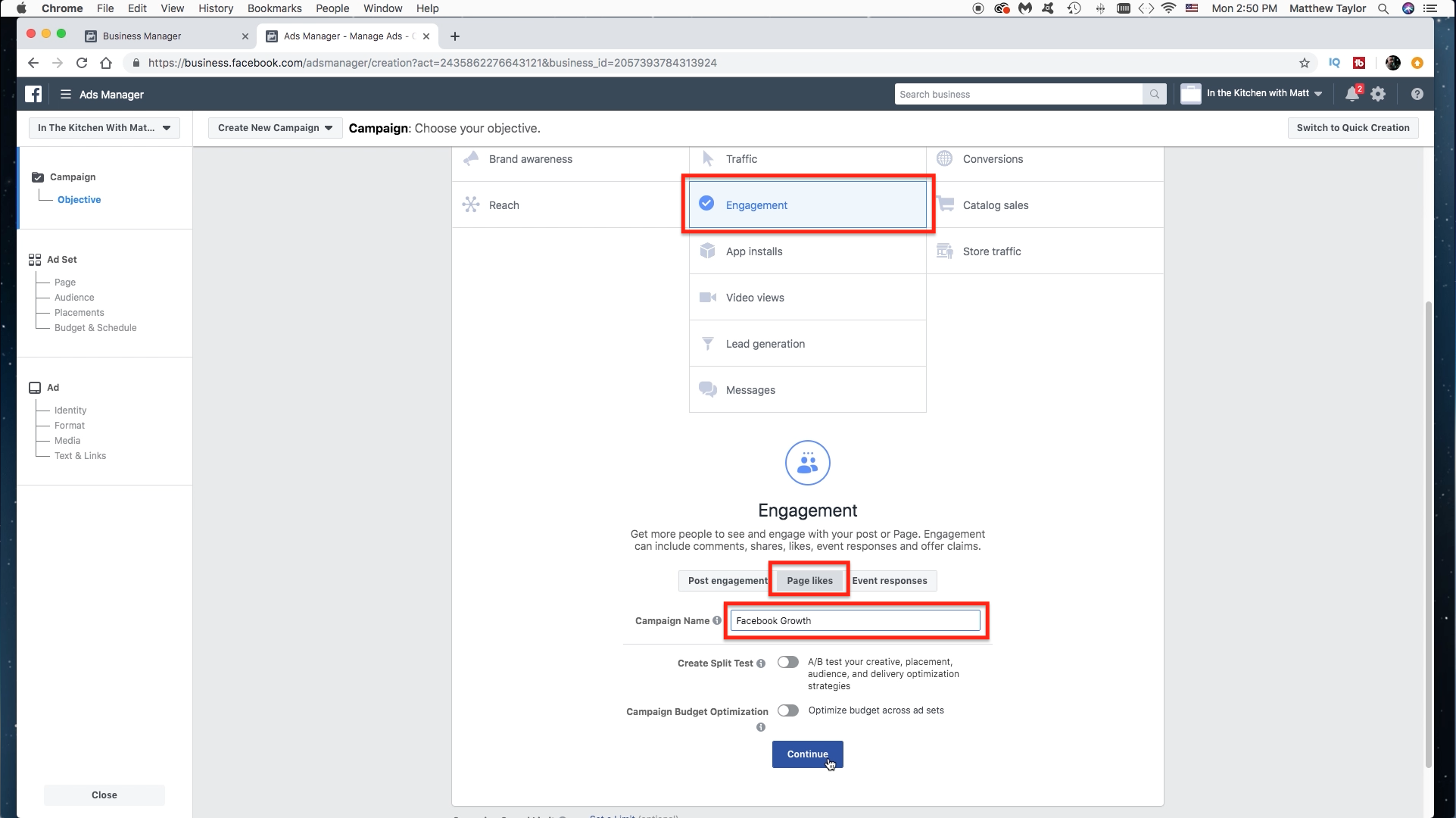
Task: Open the Format step under Ad
Action: pos(70,426)
